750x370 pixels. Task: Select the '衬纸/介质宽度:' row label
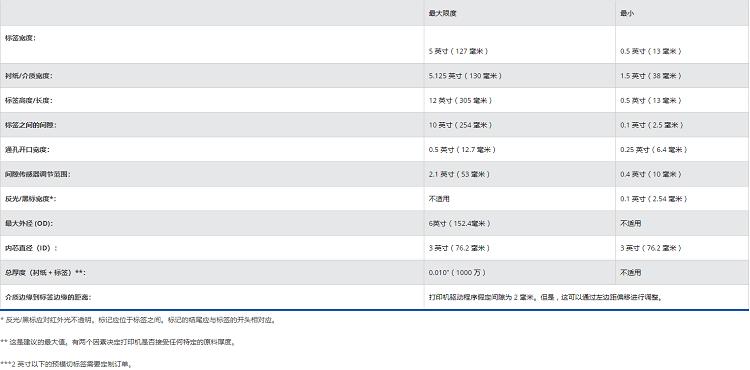(29, 76)
